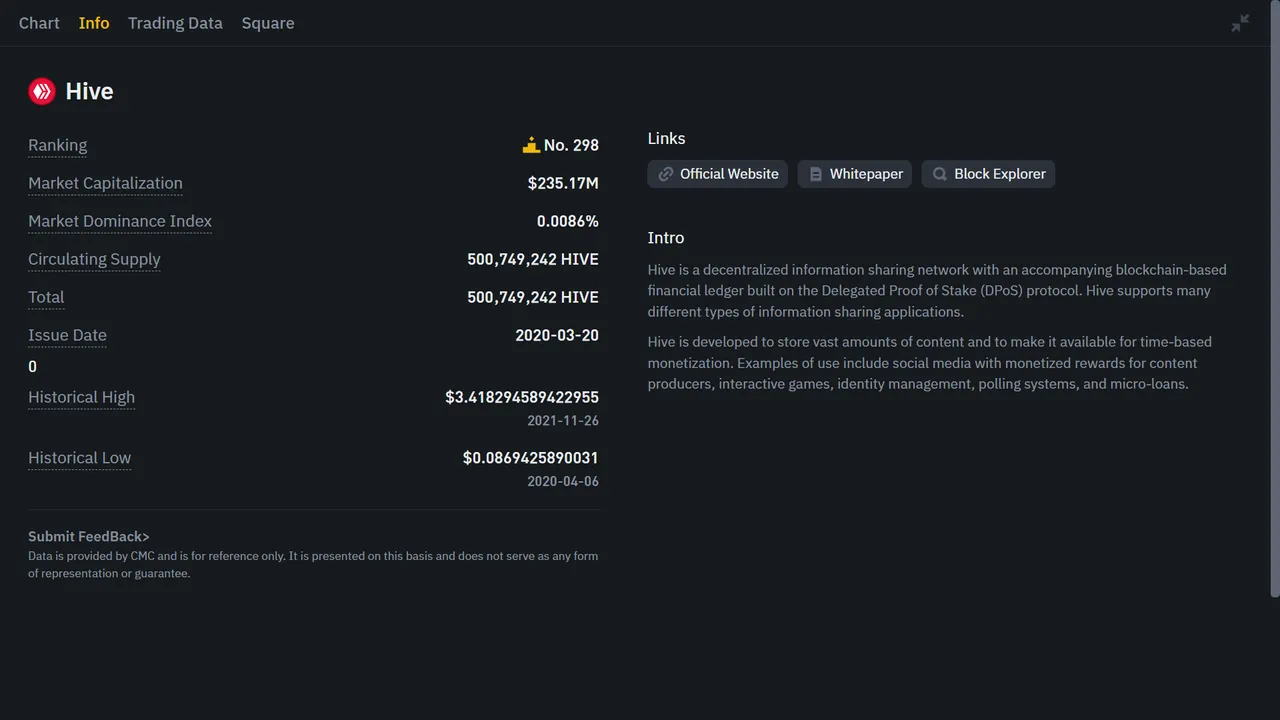Click the Links section heading
The height and width of the screenshot is (720, 1280).
click(x=666, y=138)
